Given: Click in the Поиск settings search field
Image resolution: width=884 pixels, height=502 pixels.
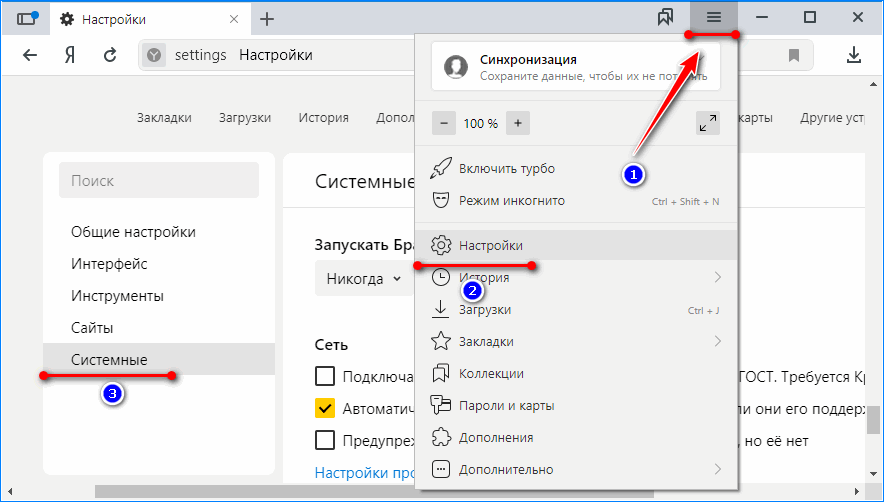Looking at the screenshot, I should (x=159, y=180).
